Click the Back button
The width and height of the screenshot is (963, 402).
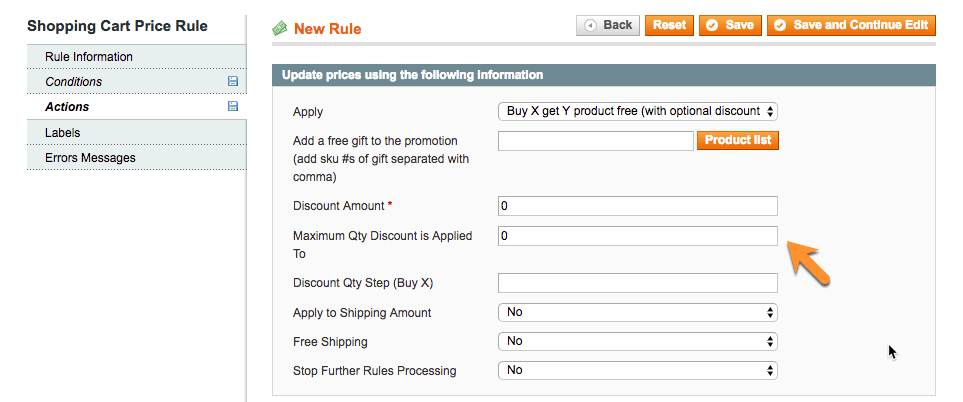click(608, 25)
